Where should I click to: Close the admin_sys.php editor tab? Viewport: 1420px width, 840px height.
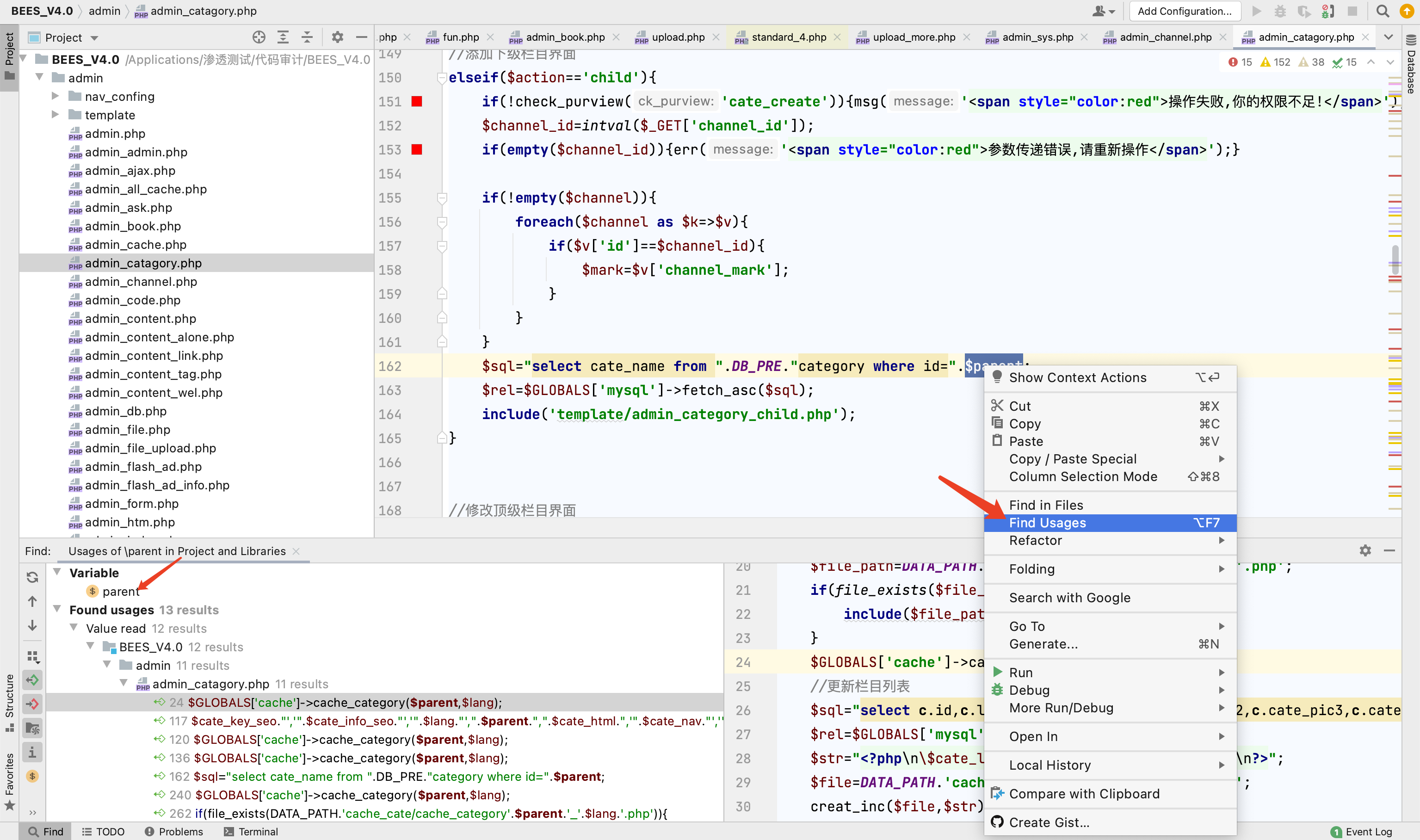pyautogui.click(x=1084, y=37)
